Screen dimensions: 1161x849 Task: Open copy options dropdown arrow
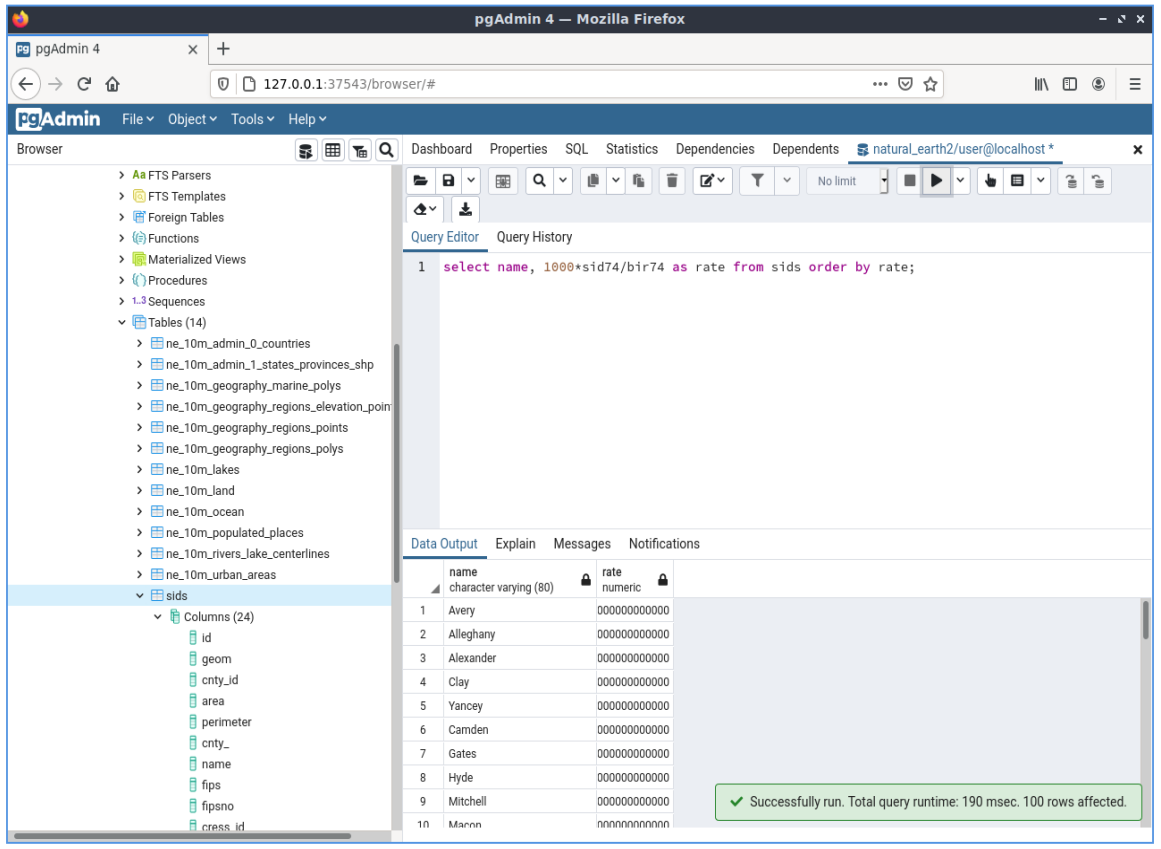pos(615,181)
